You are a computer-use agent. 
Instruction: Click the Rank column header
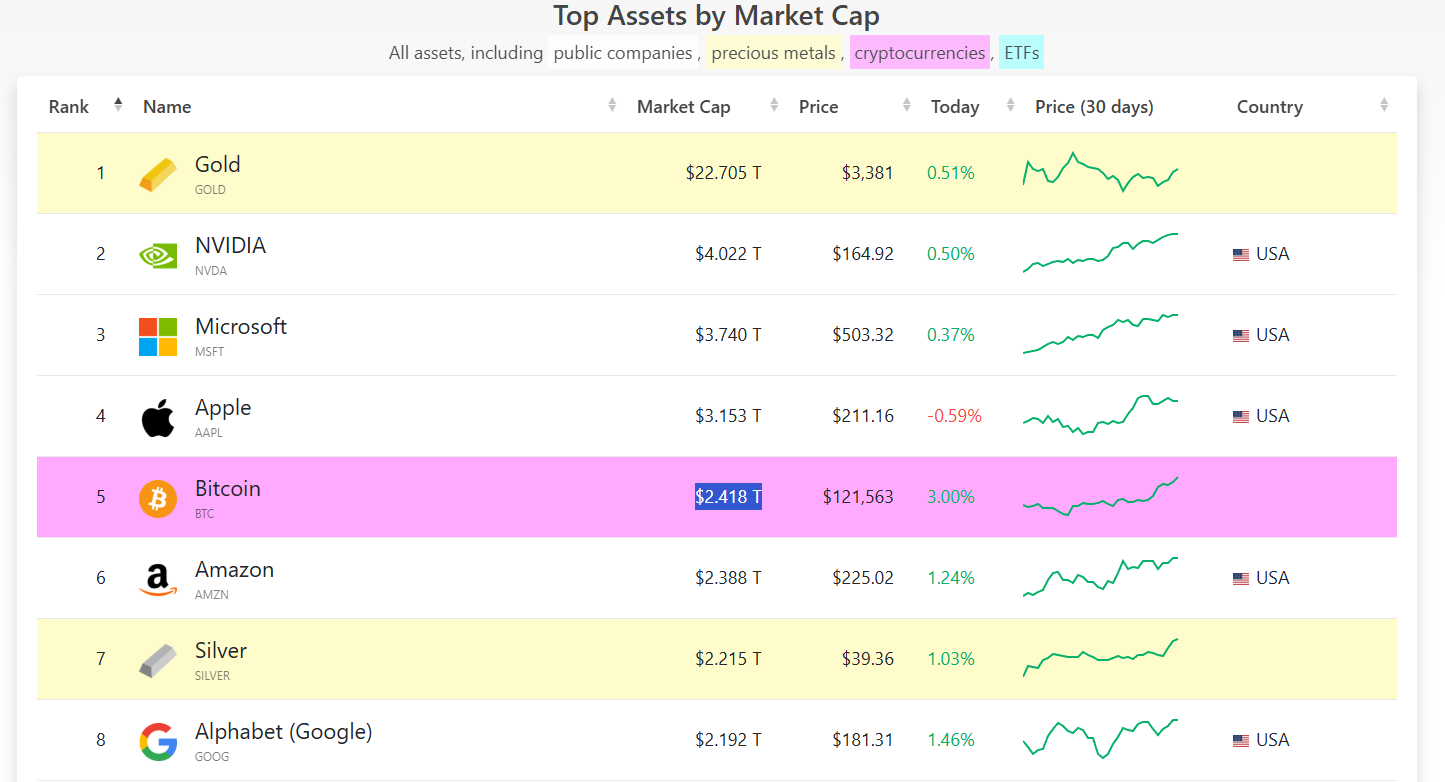coord(69,107)
